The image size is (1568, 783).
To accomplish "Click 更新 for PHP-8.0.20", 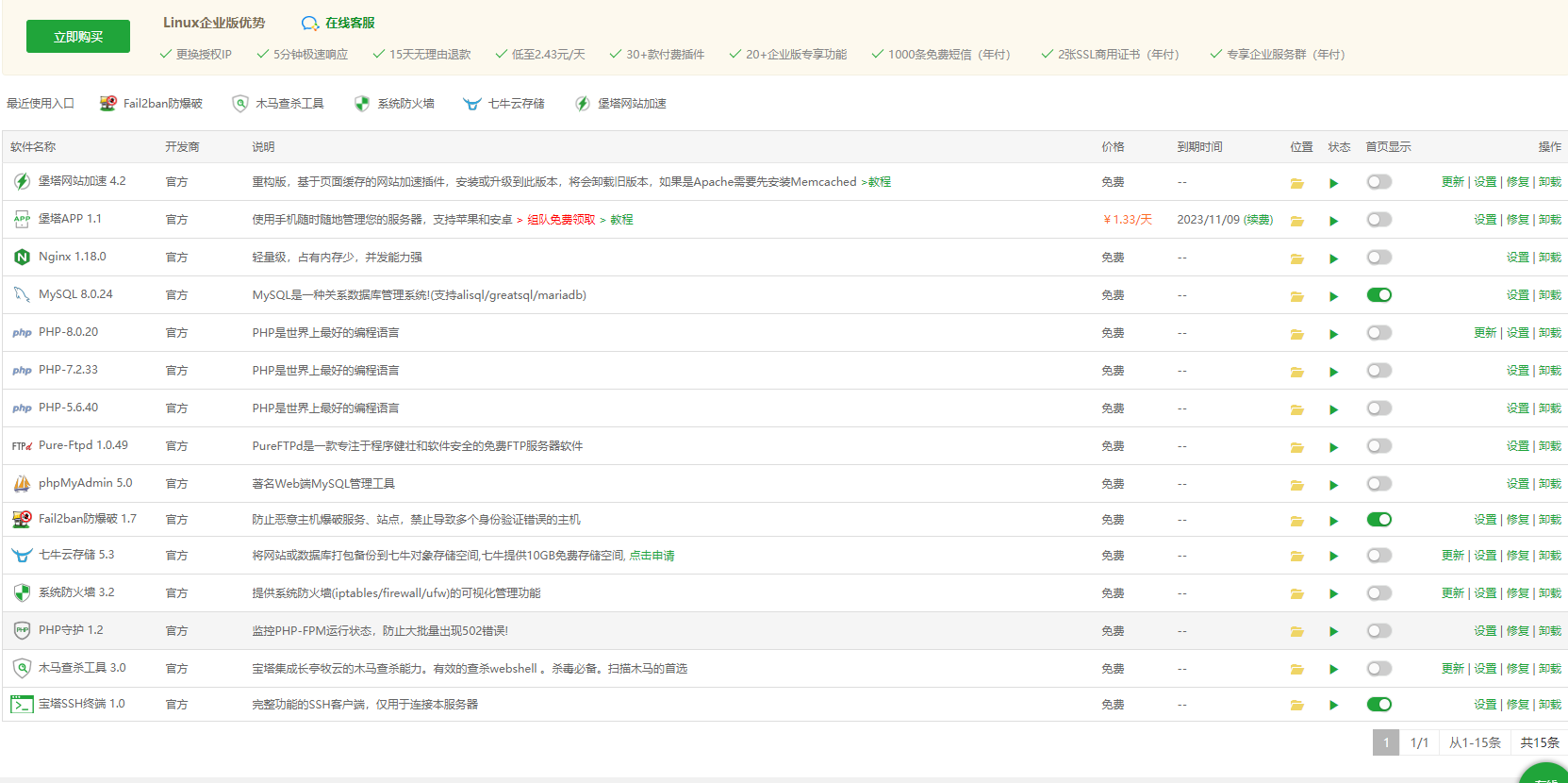I will click(x=1485, y=333).
